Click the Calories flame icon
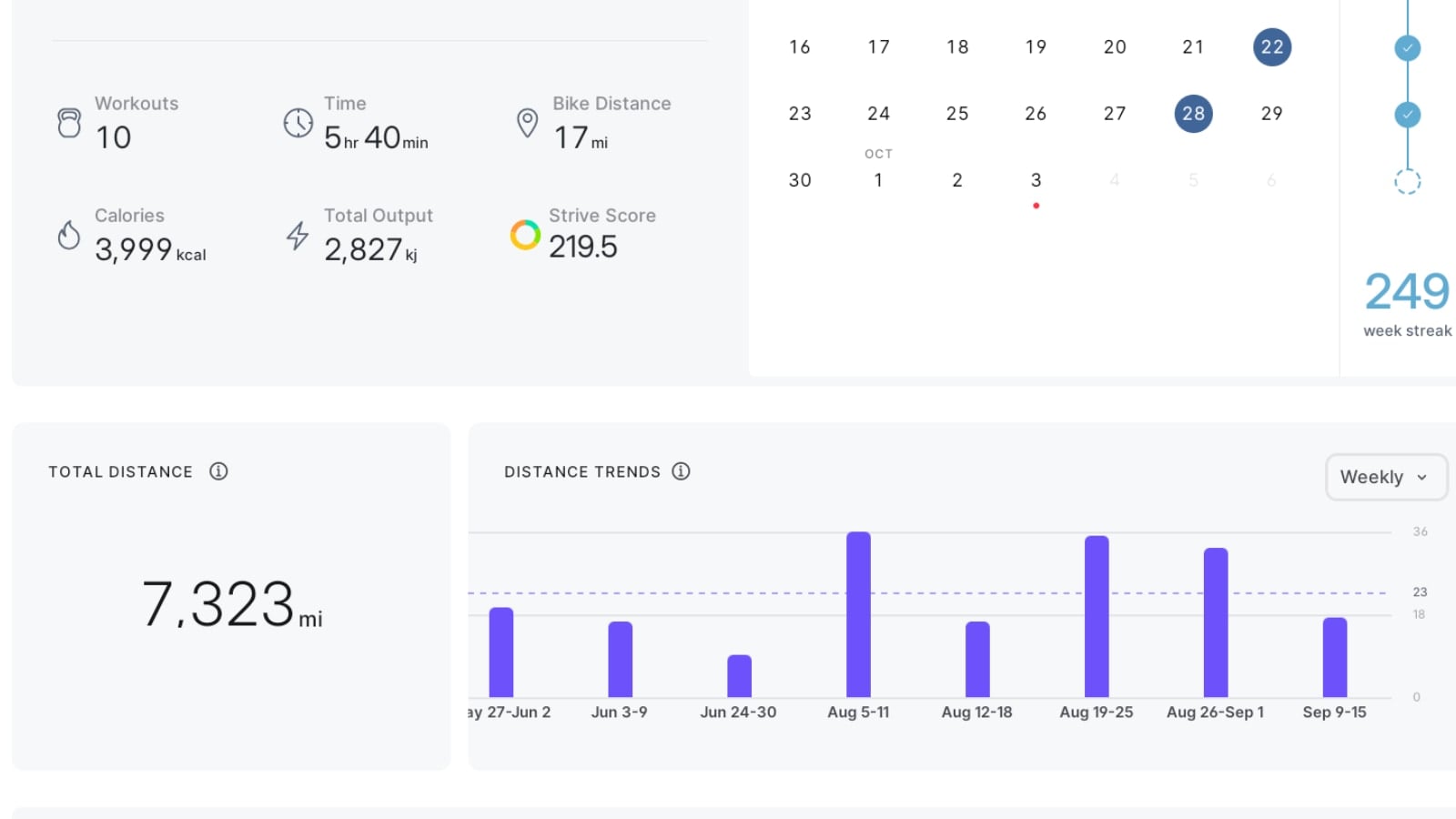1456x819 pixels. (69, 235)
